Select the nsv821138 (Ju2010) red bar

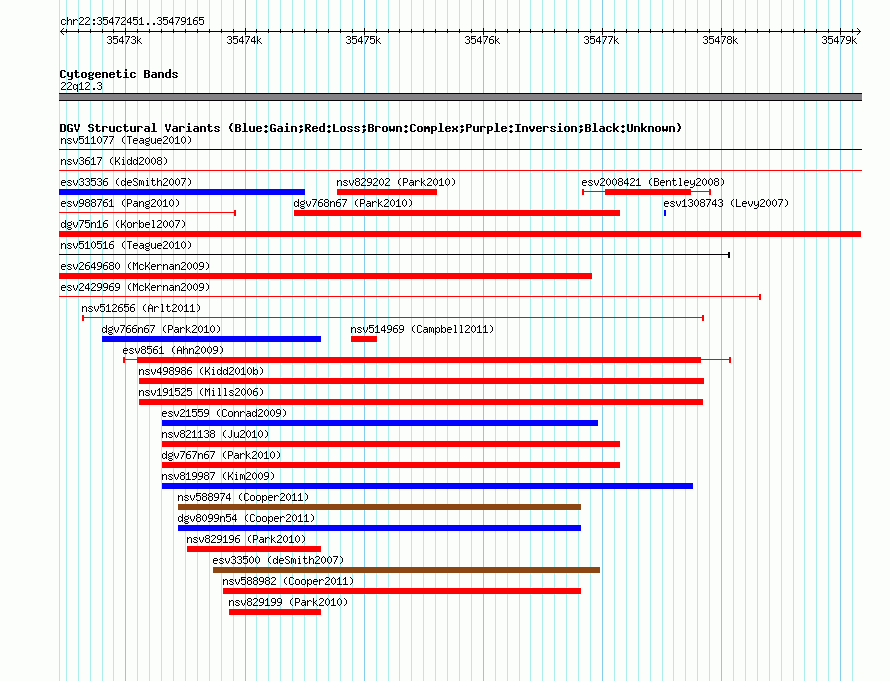pyautogui.click(x=391, y=444)
